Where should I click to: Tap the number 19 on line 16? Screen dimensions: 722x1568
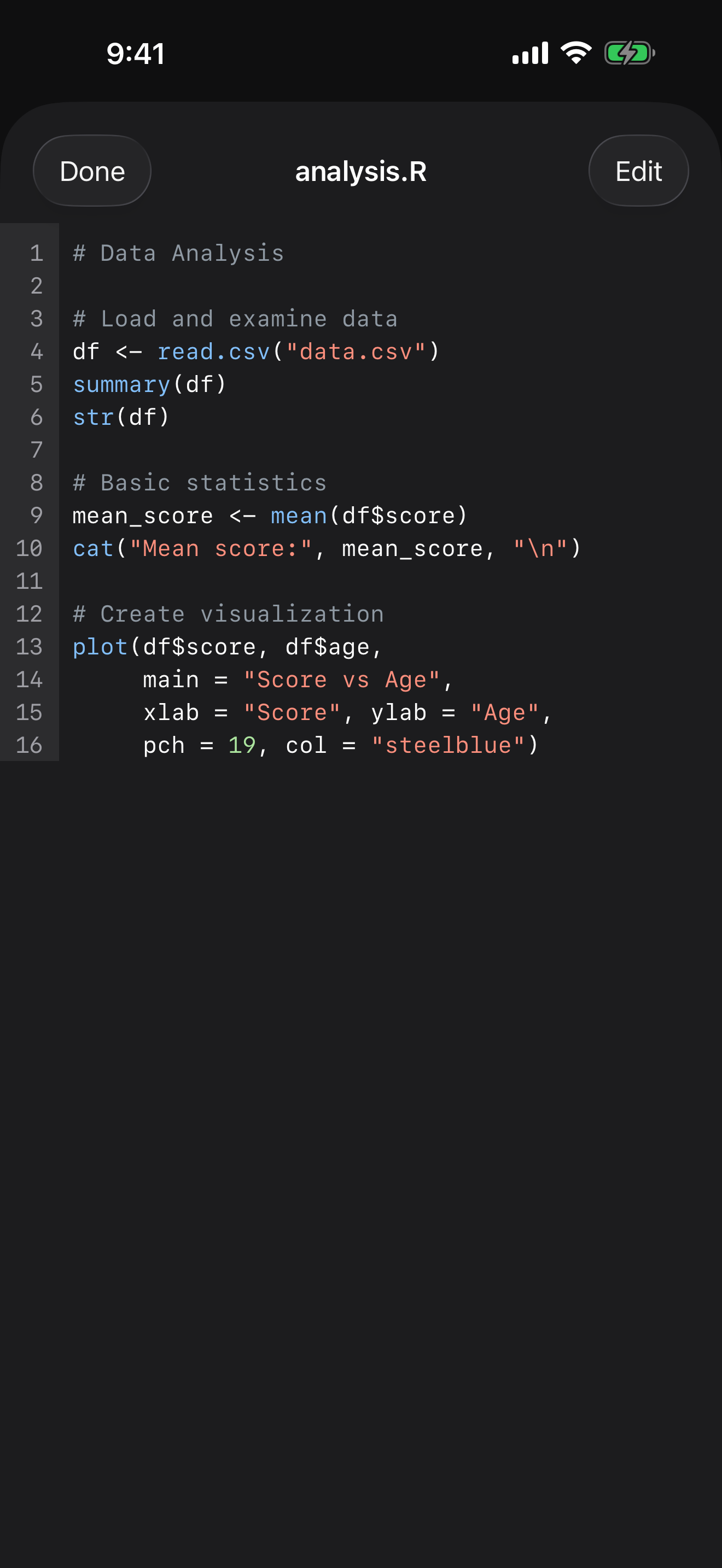(x=241, y=745)
